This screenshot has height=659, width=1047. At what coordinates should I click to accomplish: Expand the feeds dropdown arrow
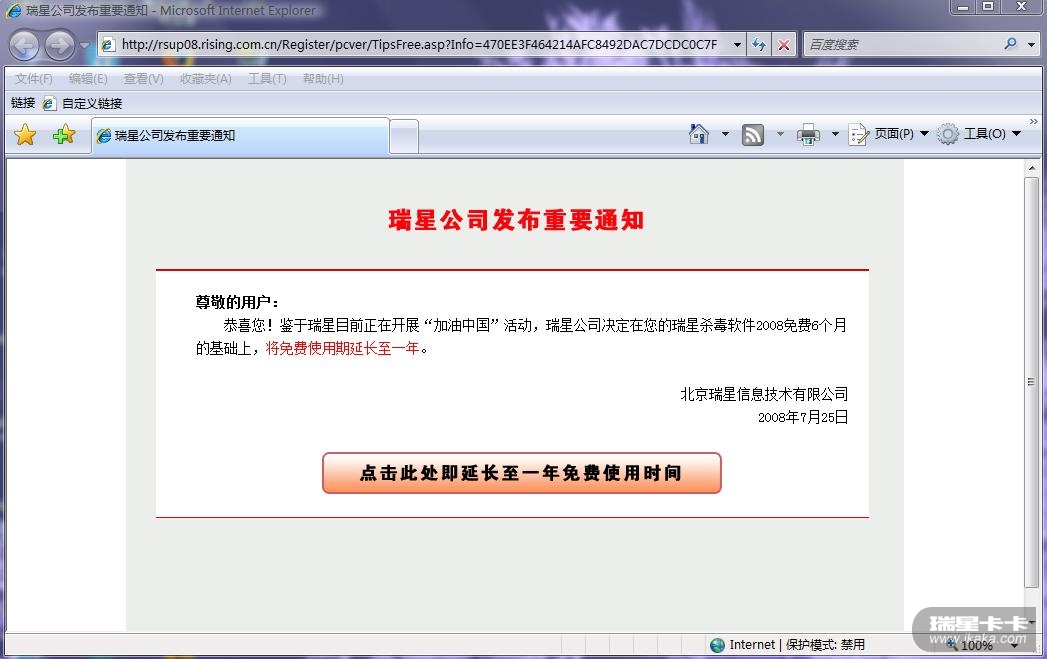(x=780, y=134)
